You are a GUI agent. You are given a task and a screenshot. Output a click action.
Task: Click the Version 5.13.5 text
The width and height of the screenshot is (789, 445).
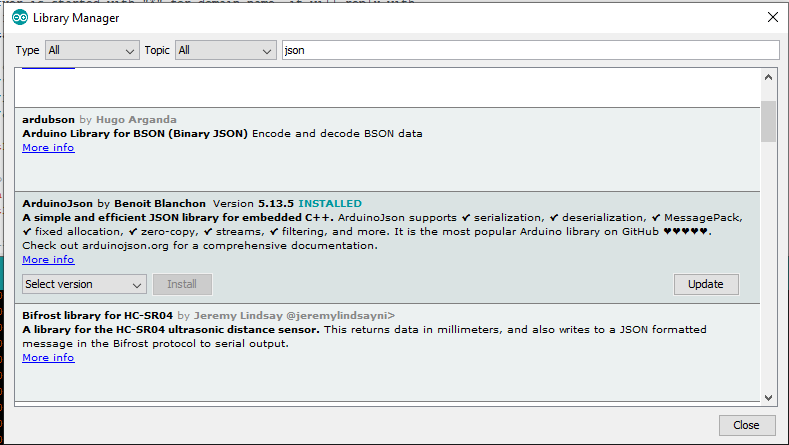pos(253,204)
